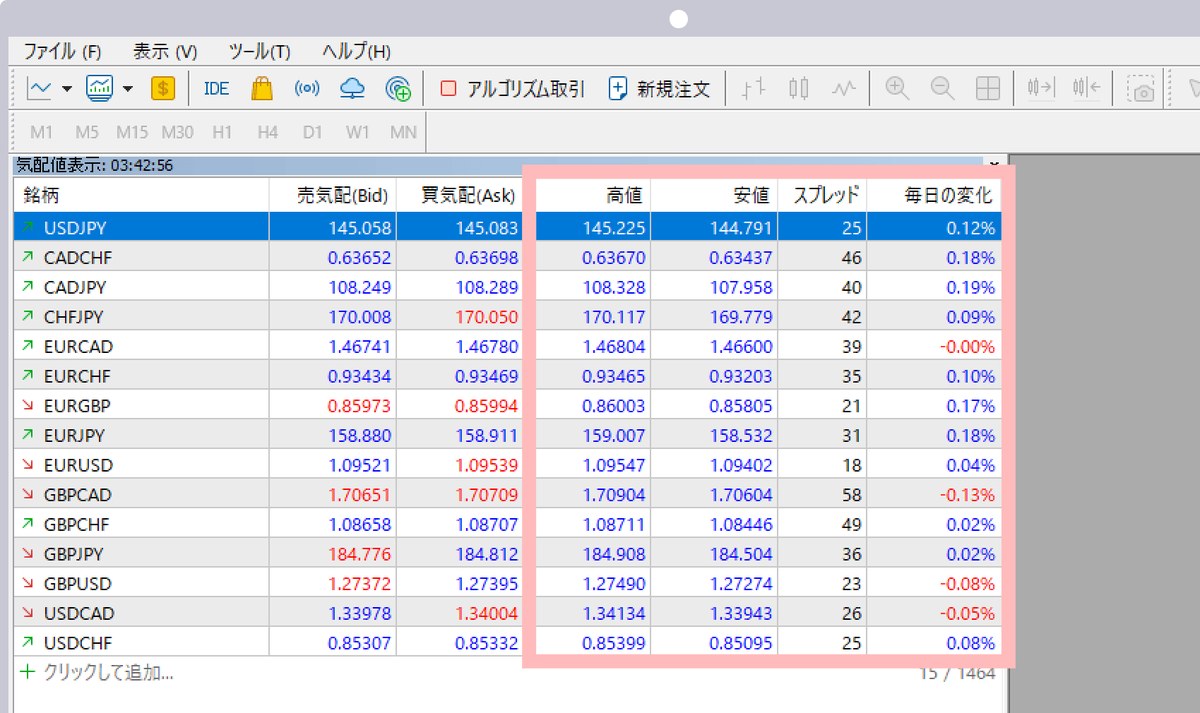Toggle アルゴリズム取引 button
The width and height of the screenshot is (1200, 713).
pos(512,88)
